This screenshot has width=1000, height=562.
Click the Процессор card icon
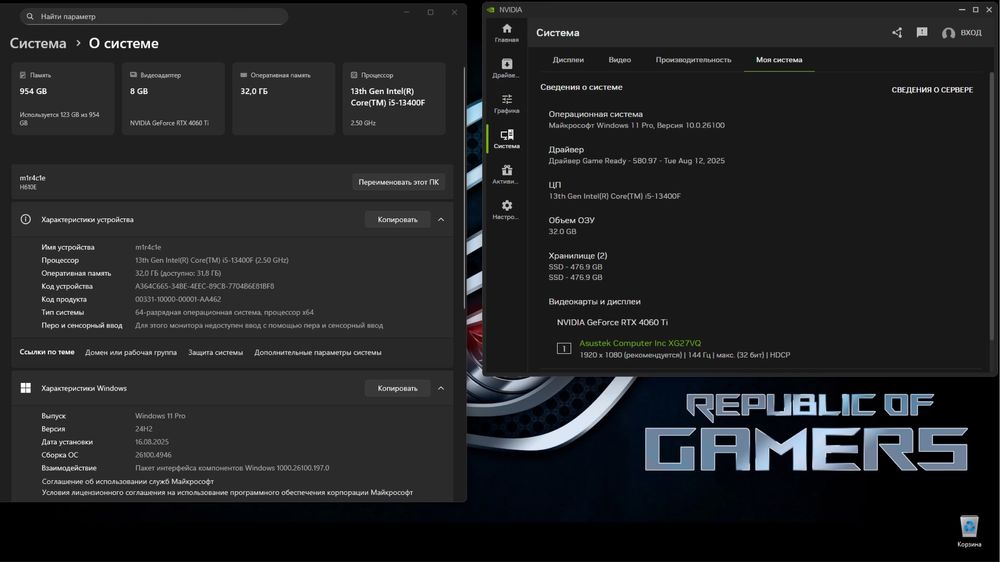[354, 75]
